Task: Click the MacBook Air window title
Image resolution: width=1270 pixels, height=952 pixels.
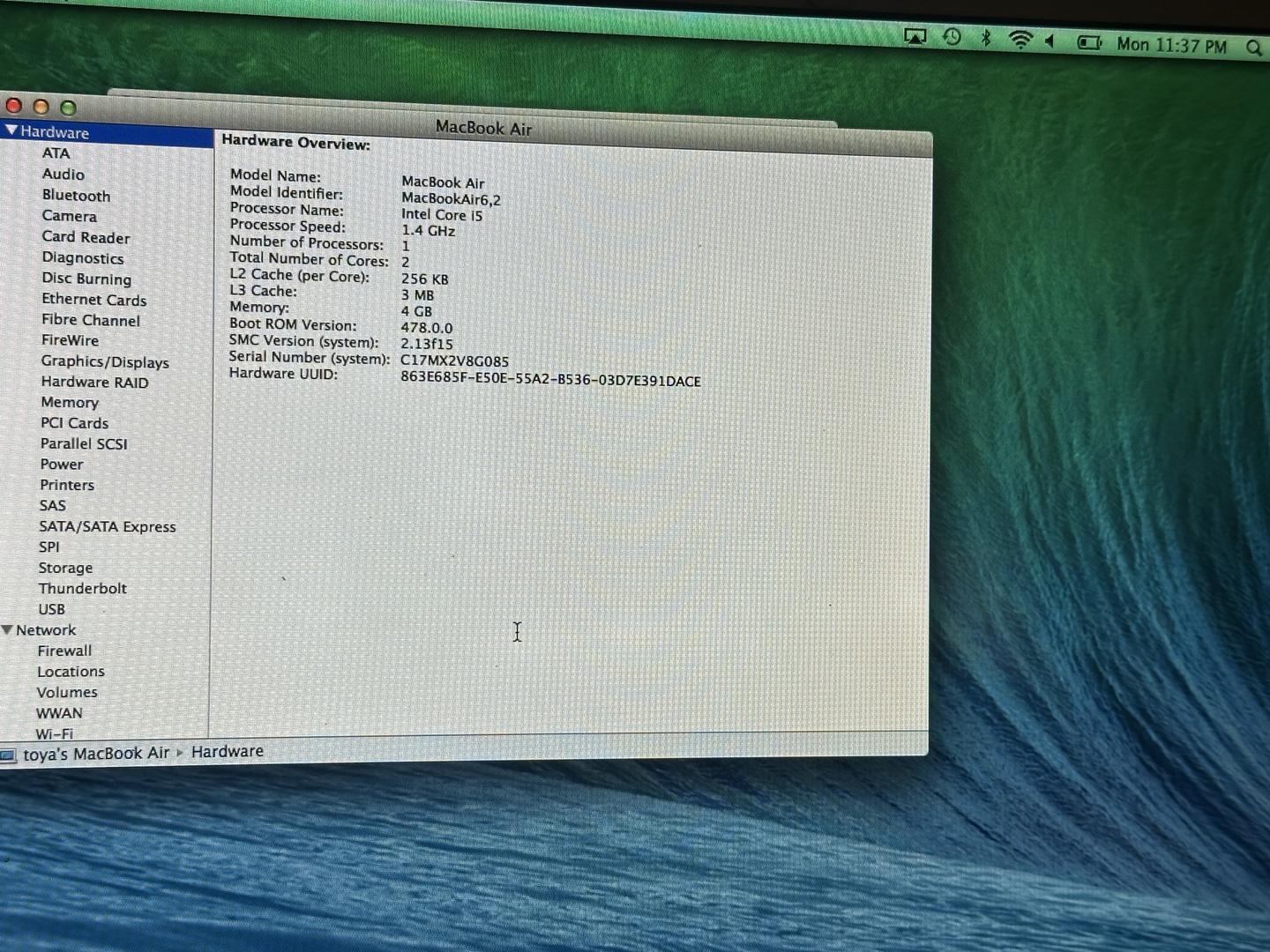Action: [x=483, y=128]
